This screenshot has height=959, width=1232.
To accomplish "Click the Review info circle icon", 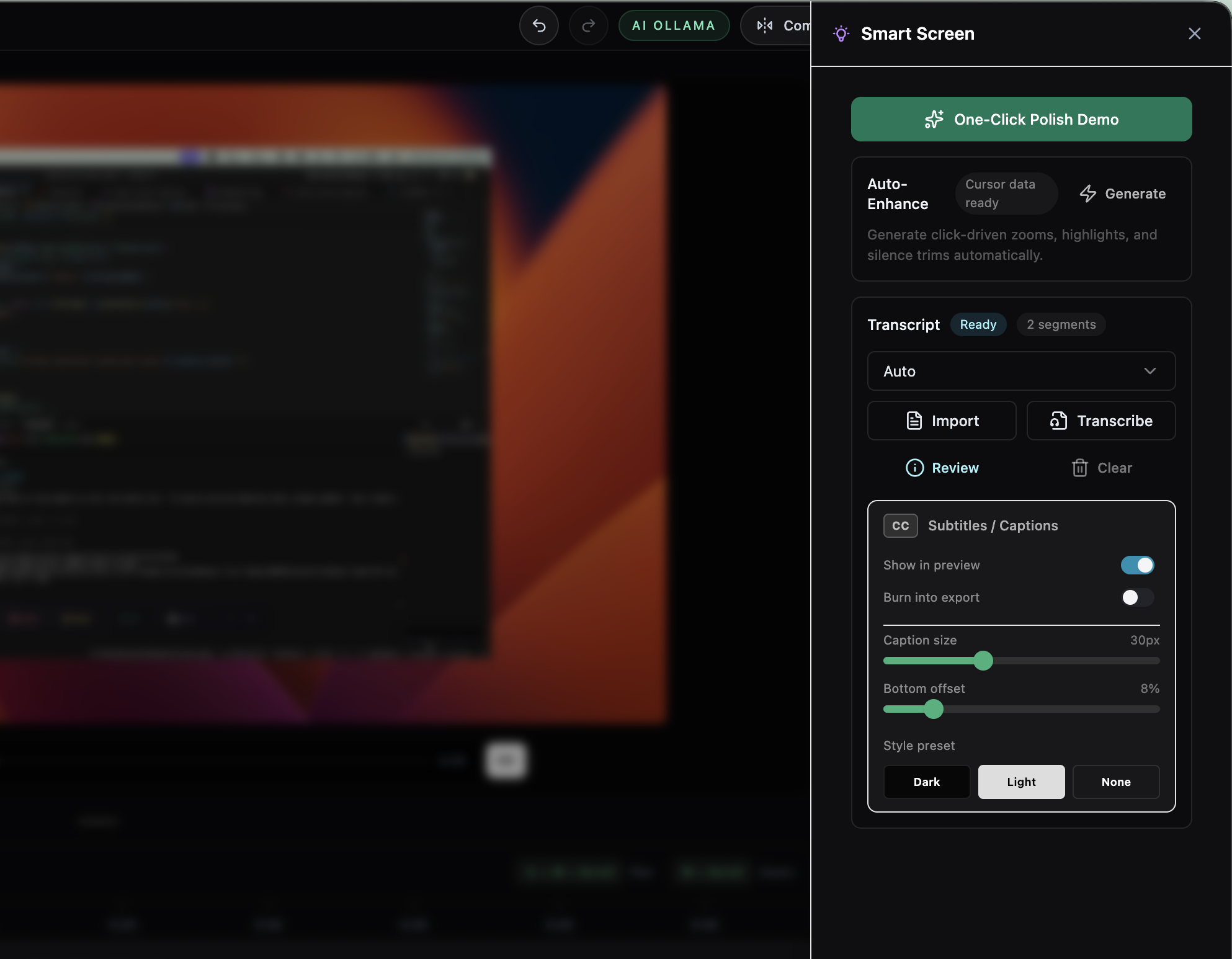I will (914, 468).
